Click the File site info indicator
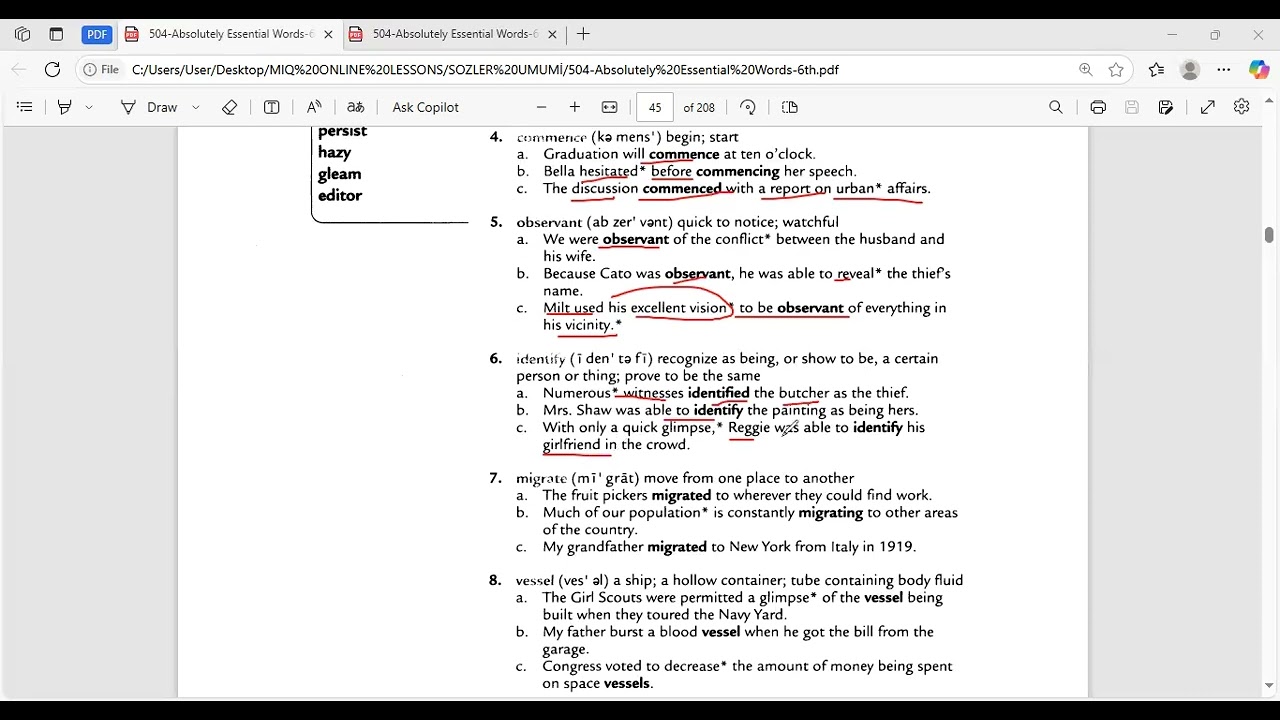 [x=102, y=70]
